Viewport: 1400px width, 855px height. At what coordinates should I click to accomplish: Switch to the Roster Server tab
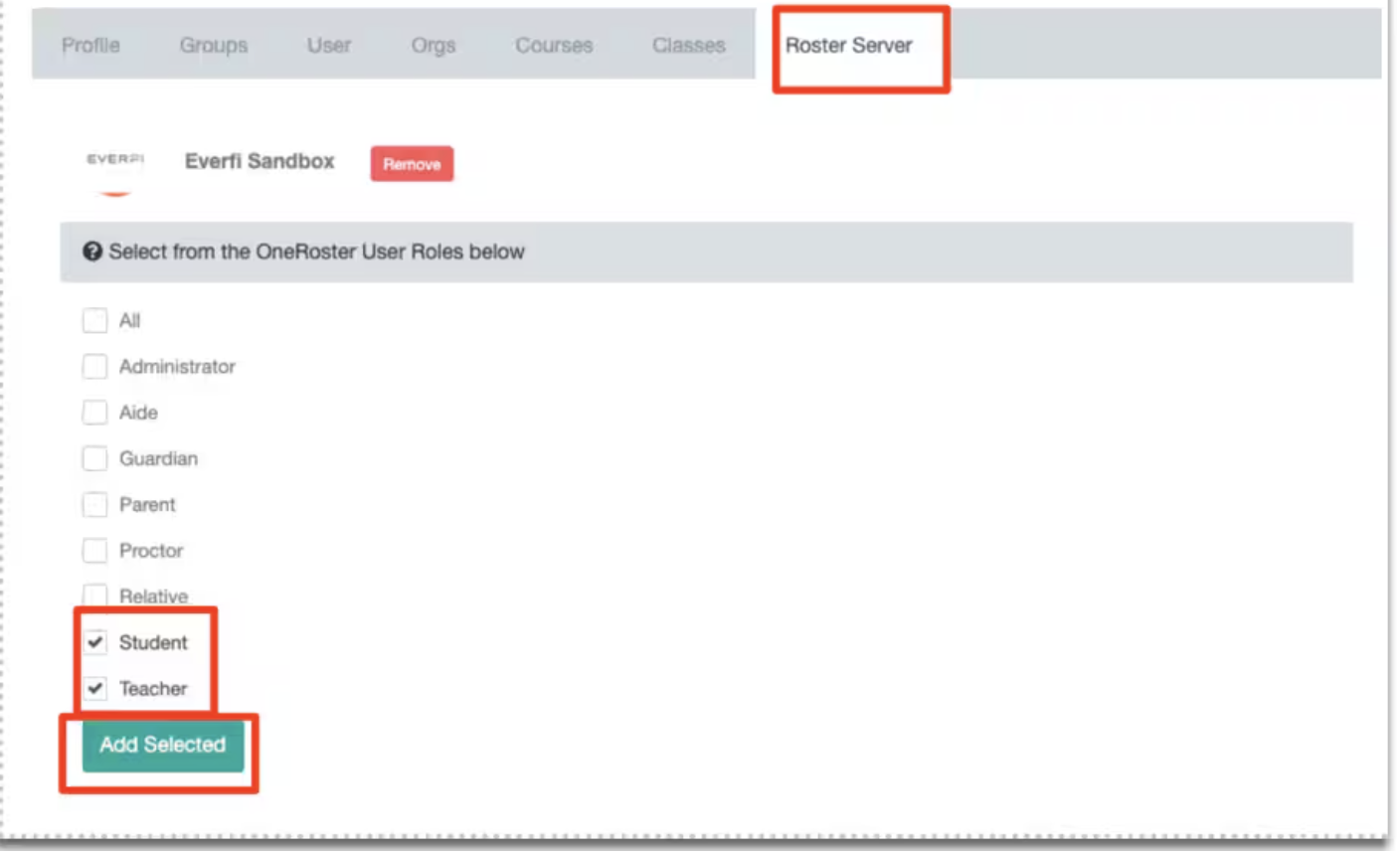point(857,45)
